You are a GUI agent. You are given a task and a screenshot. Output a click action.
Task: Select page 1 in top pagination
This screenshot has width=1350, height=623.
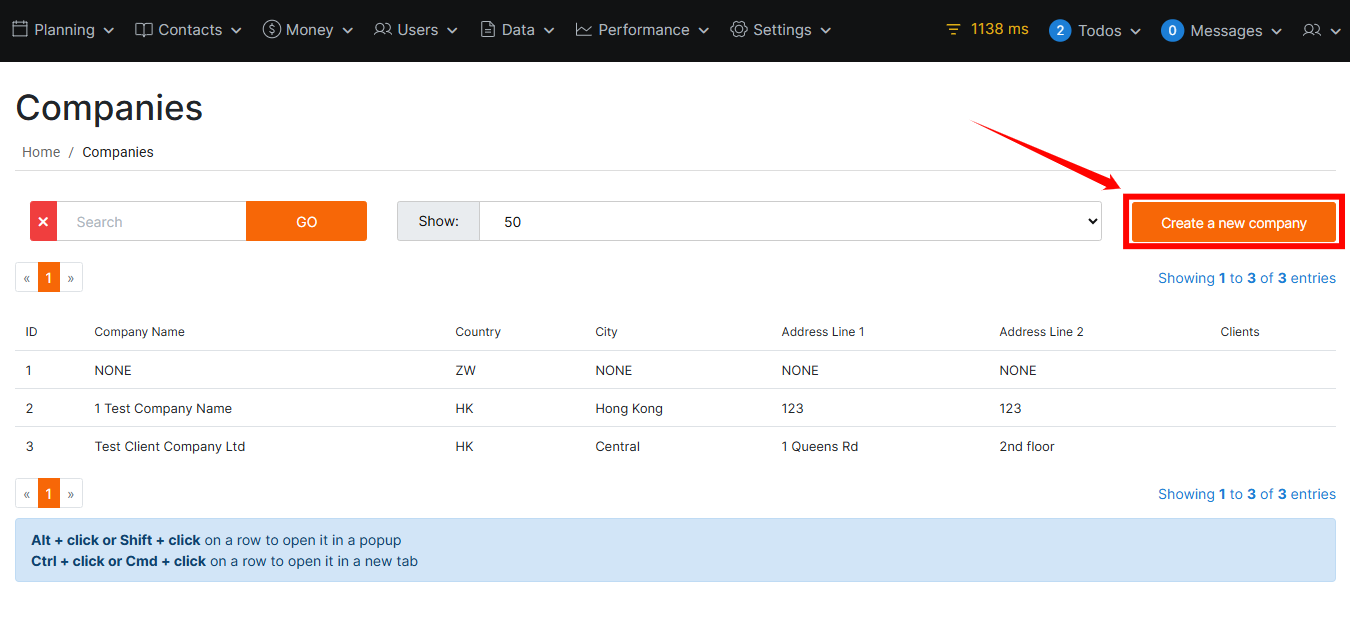point(49,278)
